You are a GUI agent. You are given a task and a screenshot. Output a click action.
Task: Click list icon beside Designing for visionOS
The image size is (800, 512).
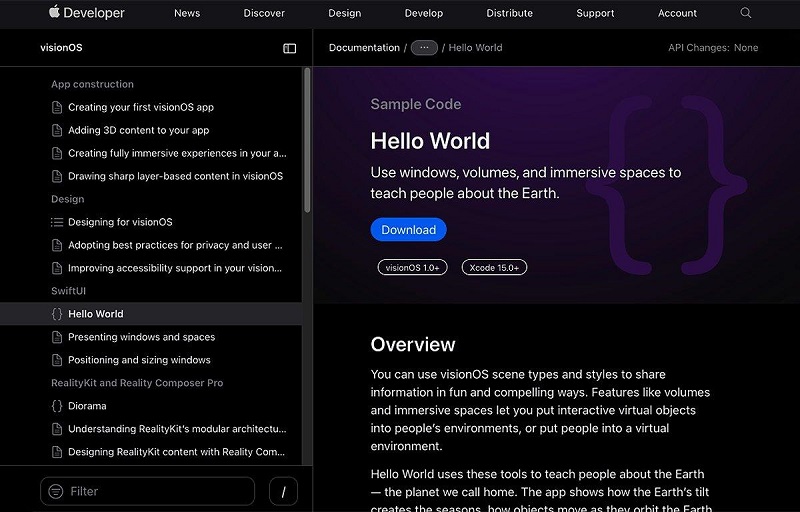[57, 222]
